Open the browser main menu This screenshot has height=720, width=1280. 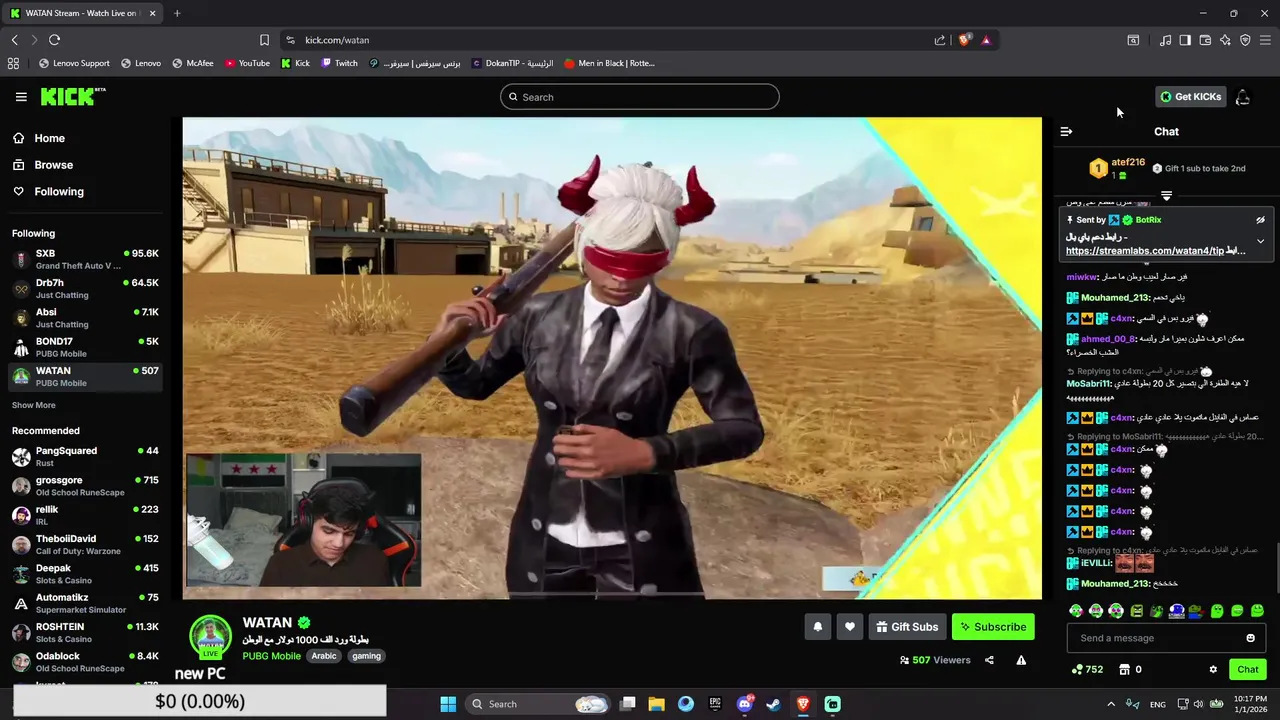point(1265,40)
